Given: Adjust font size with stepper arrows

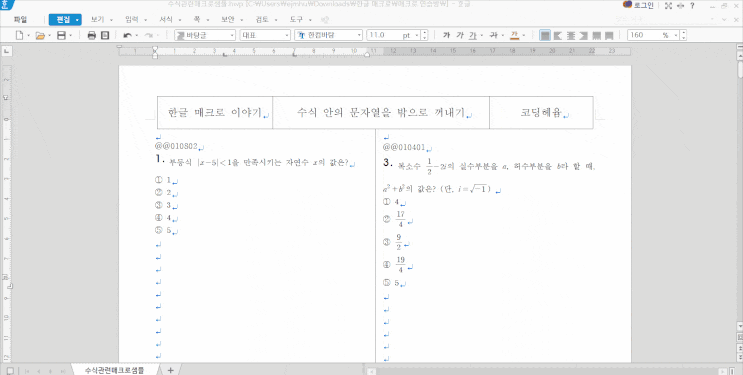Looking at the screenshot, I should tap(425, 35).
